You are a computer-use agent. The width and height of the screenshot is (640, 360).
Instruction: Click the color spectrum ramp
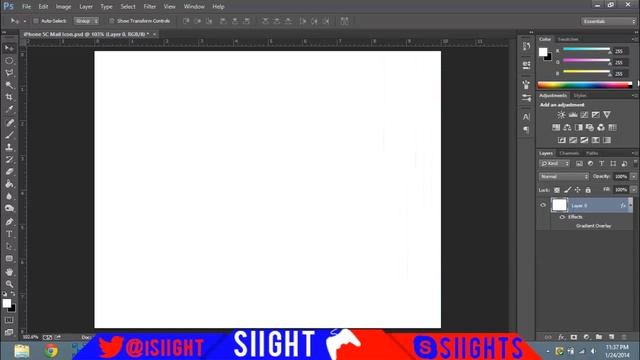point(585,85)
